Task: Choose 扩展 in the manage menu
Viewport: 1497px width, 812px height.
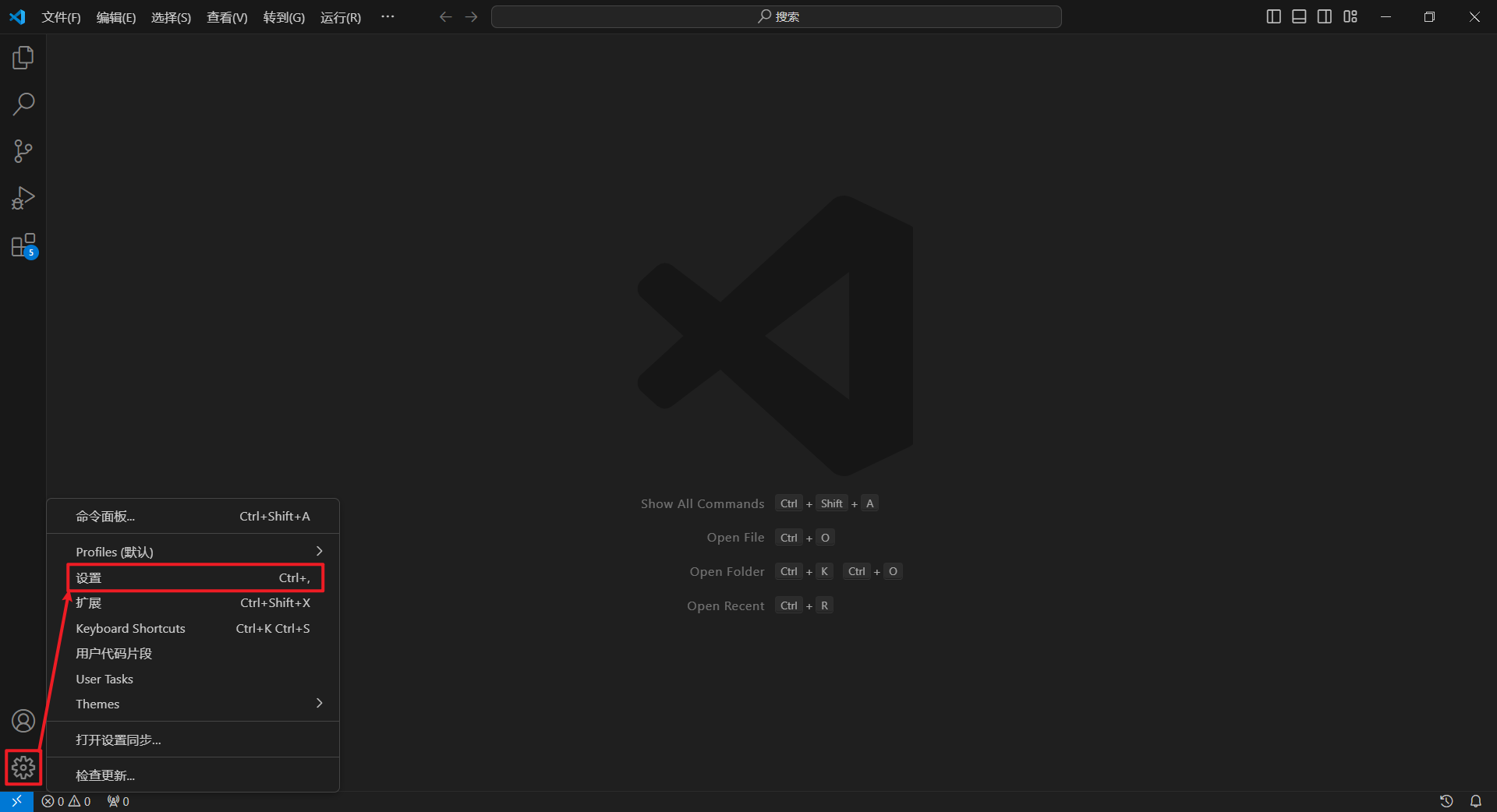Action: pyautogui.click(x=193, y=603)
